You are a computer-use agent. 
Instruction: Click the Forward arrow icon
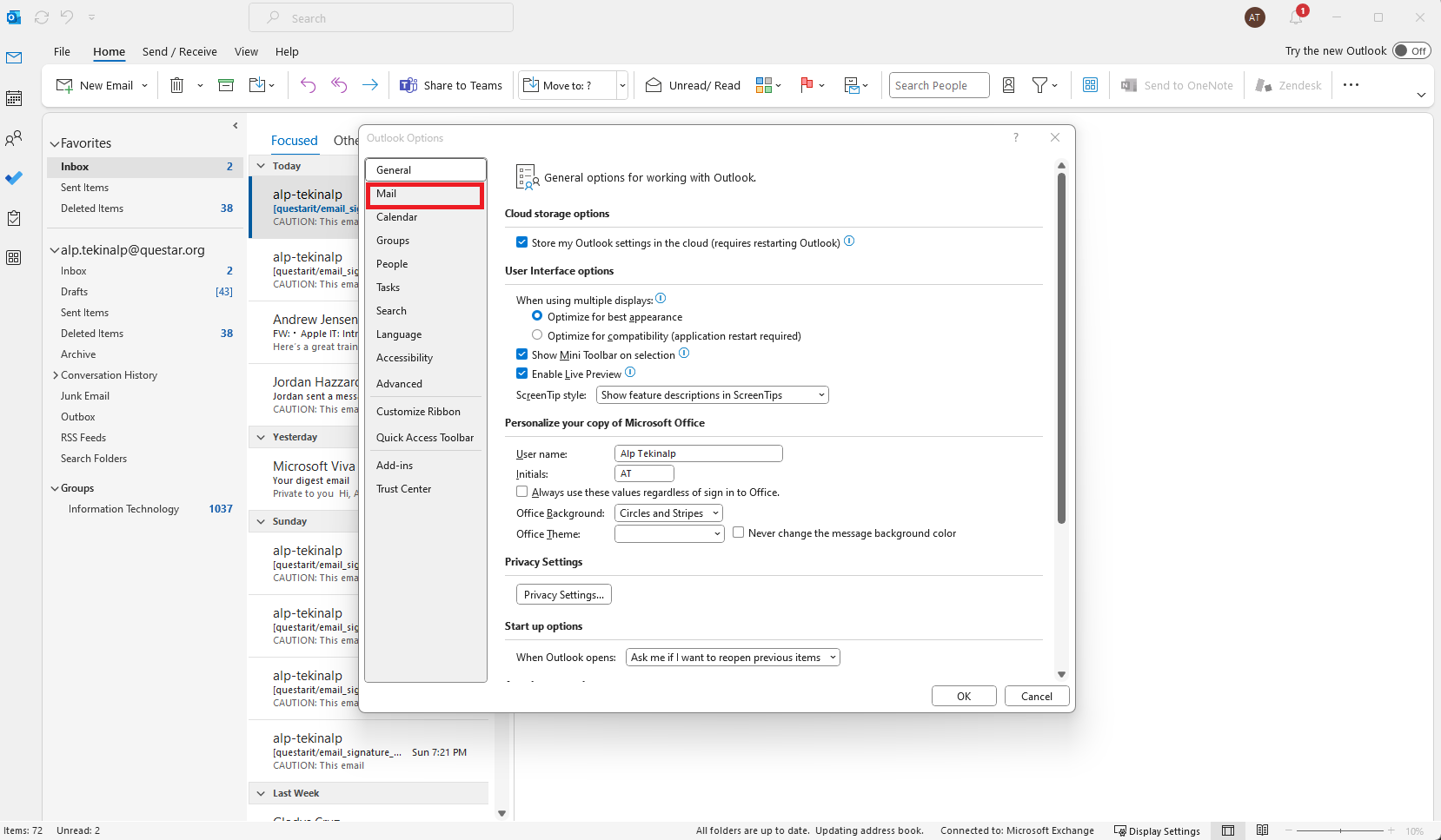370,85
